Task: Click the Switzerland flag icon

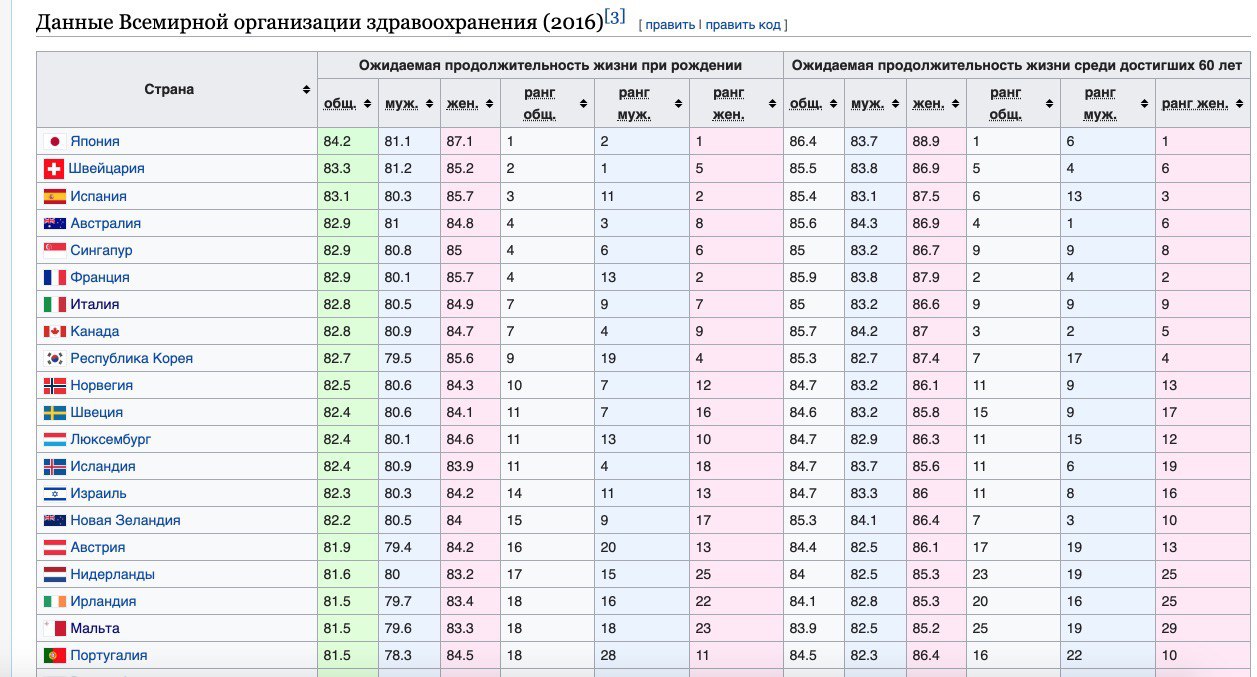Action: click(54, 169)
